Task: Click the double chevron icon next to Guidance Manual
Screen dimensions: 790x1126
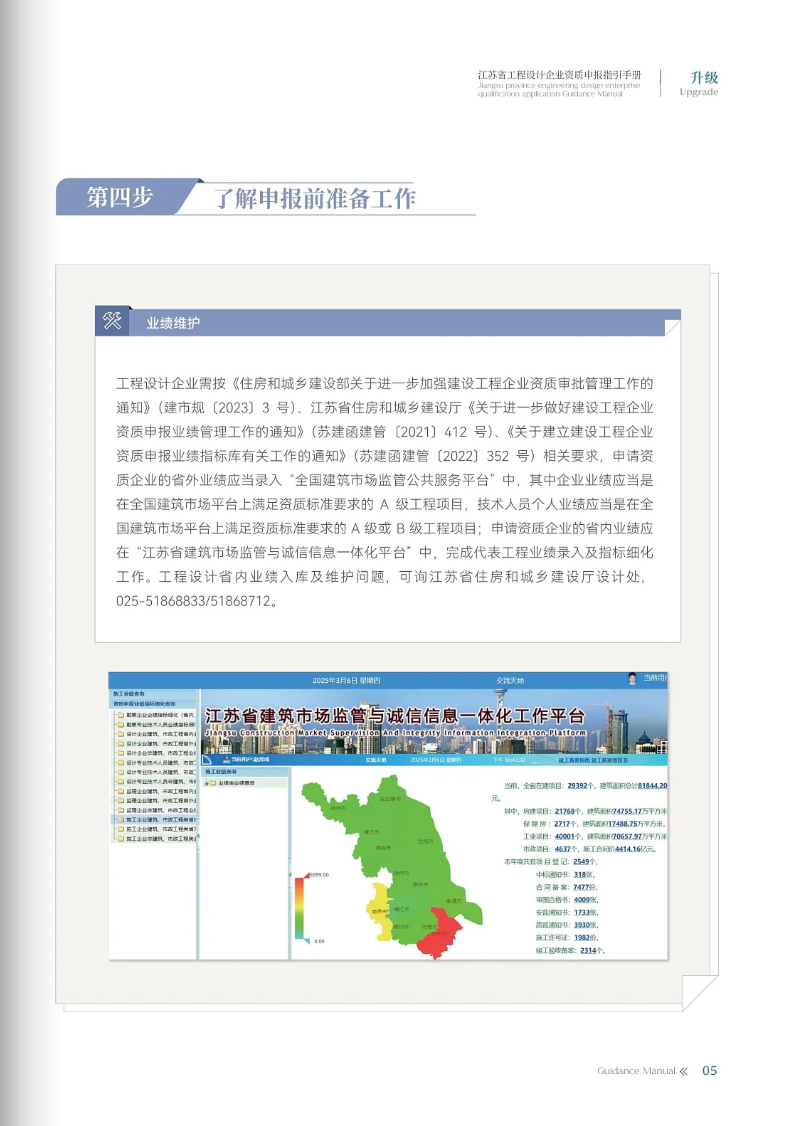Action: click(684, 1071)
